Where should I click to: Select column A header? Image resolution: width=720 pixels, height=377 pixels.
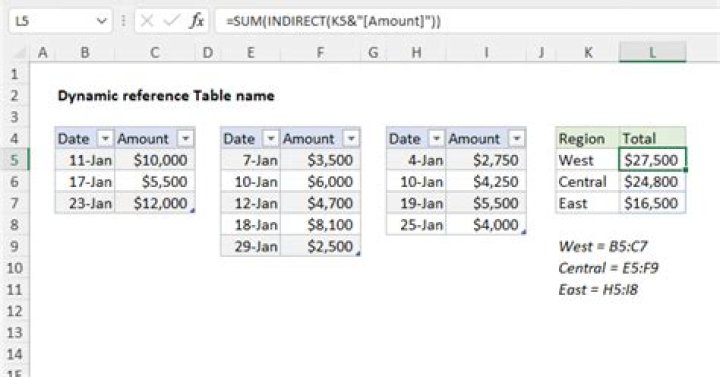[43, 52]
